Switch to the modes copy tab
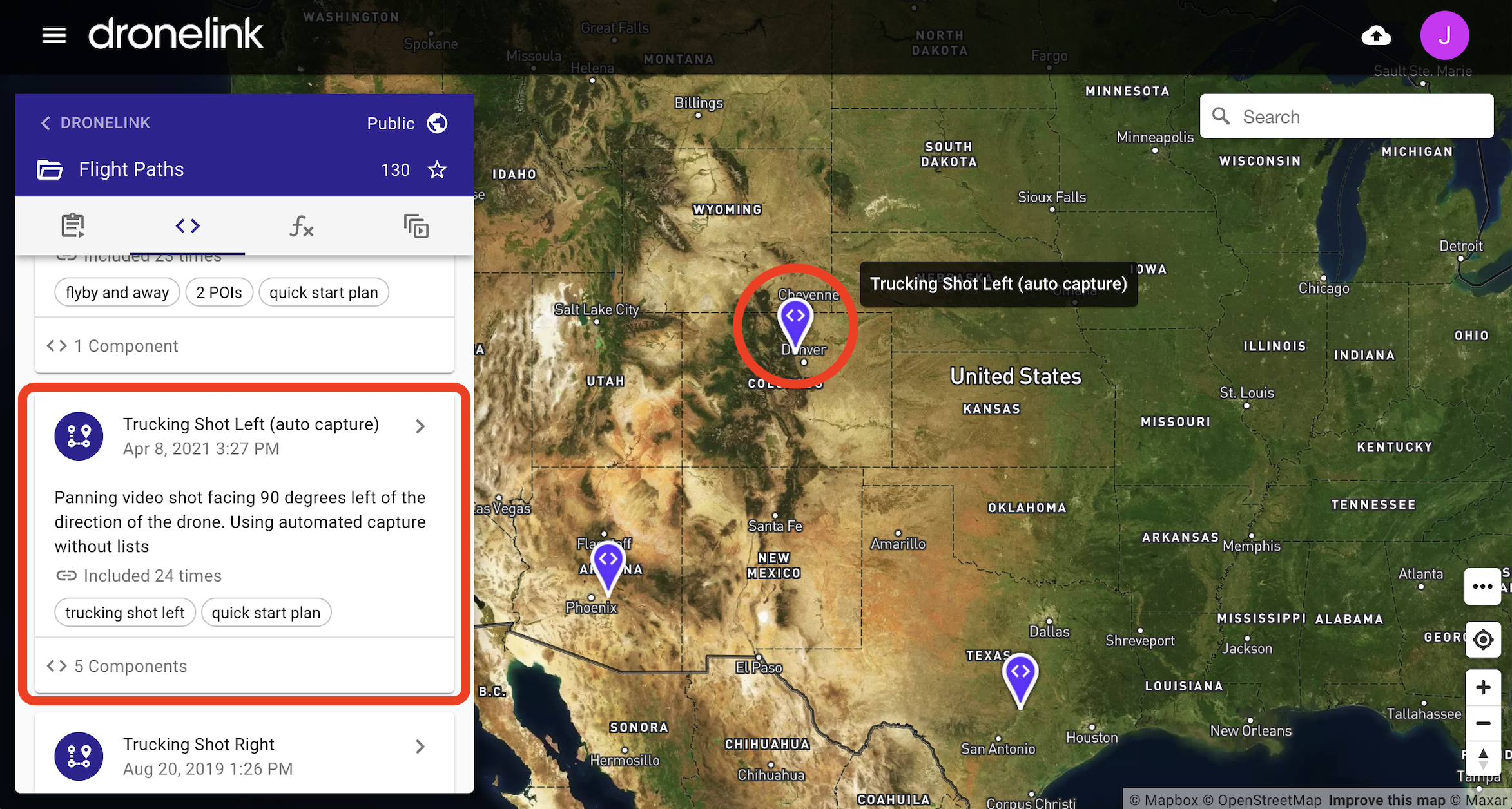The width and height of the screenshot is (1512, 809). click(416, 226)
